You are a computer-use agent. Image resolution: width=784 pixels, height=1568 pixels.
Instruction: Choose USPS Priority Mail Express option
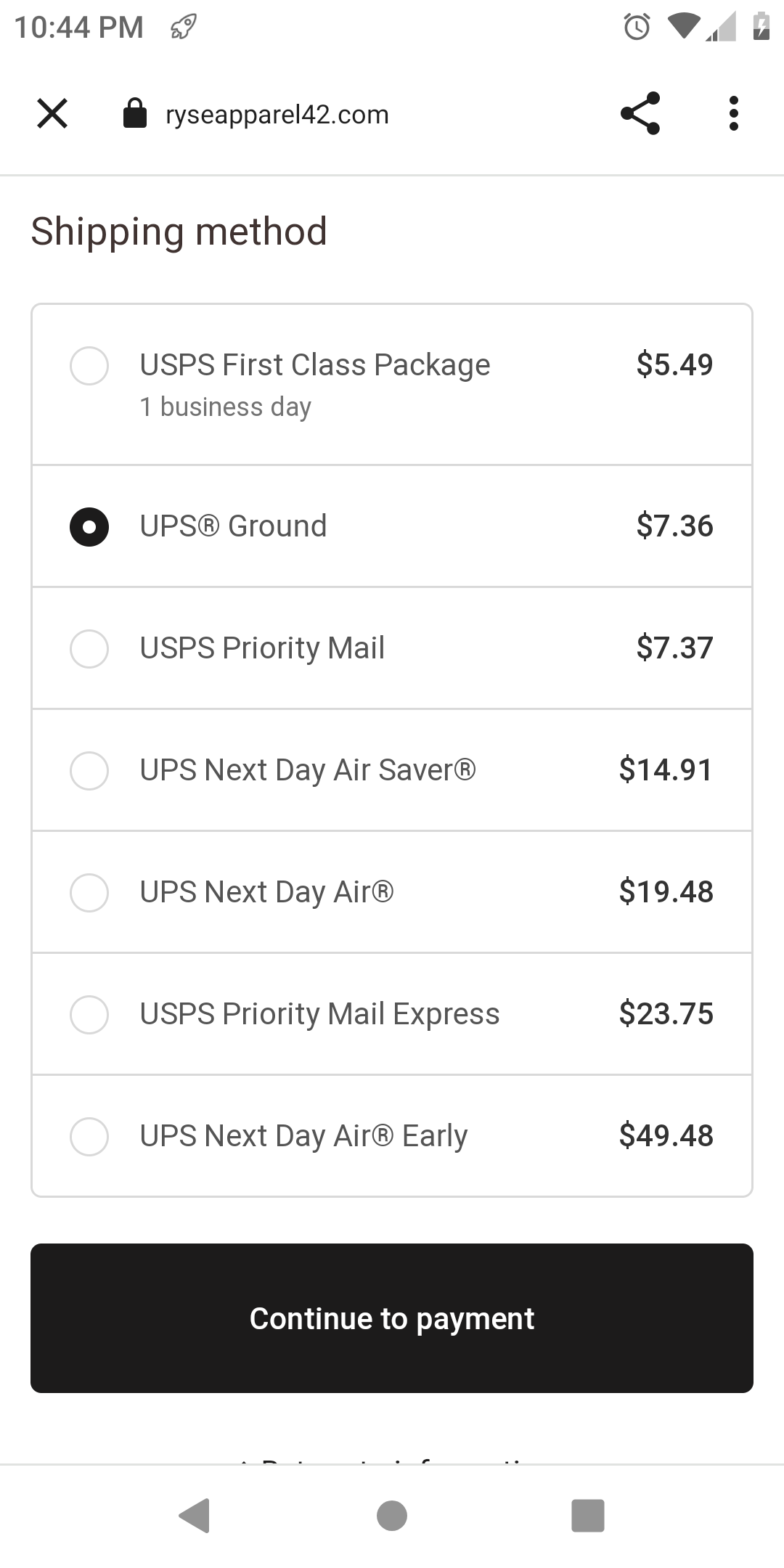(x=89, y=1014)
